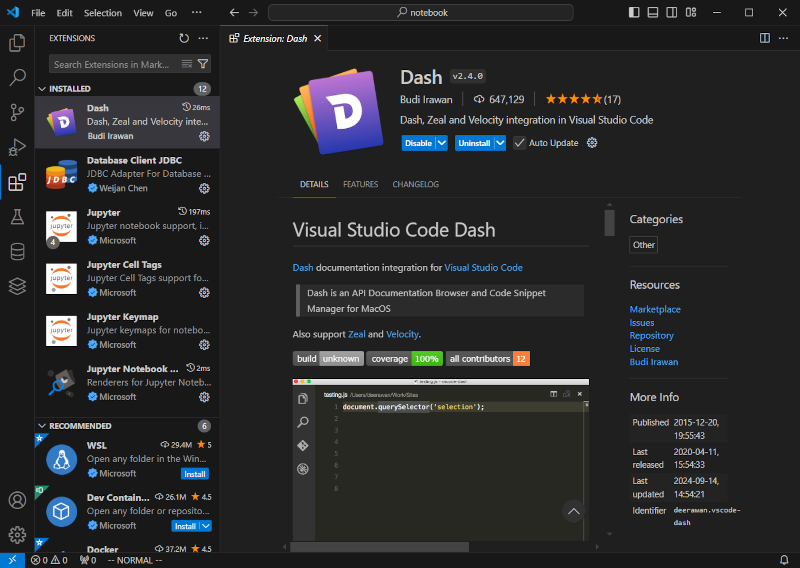Open the Repository resource link

[x=652, y=335]
